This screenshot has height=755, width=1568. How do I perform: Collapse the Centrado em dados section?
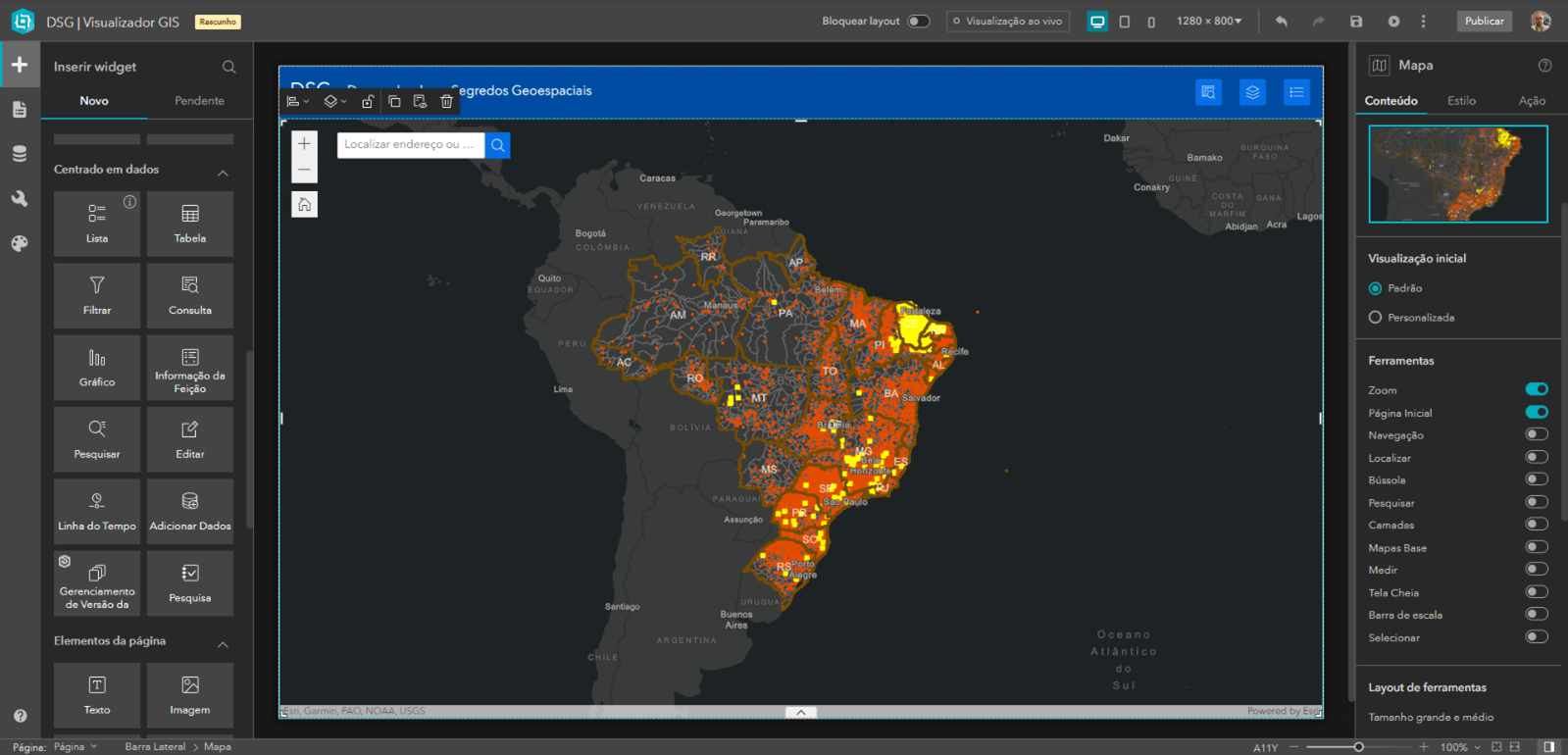pyautogui.click(x=224, y=173)
